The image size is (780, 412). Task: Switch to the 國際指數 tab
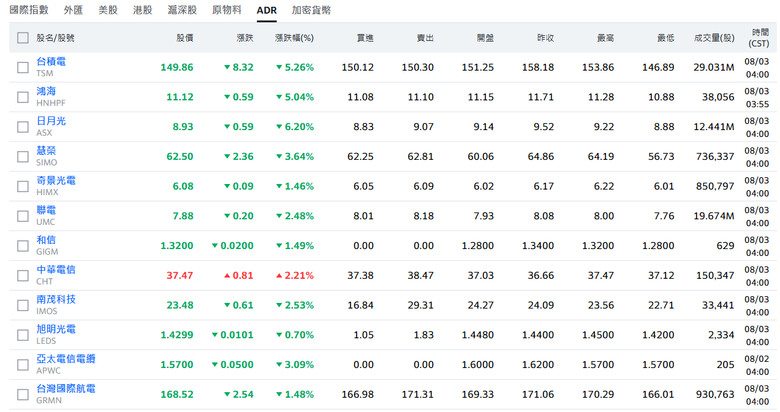(x=29, y=10)
